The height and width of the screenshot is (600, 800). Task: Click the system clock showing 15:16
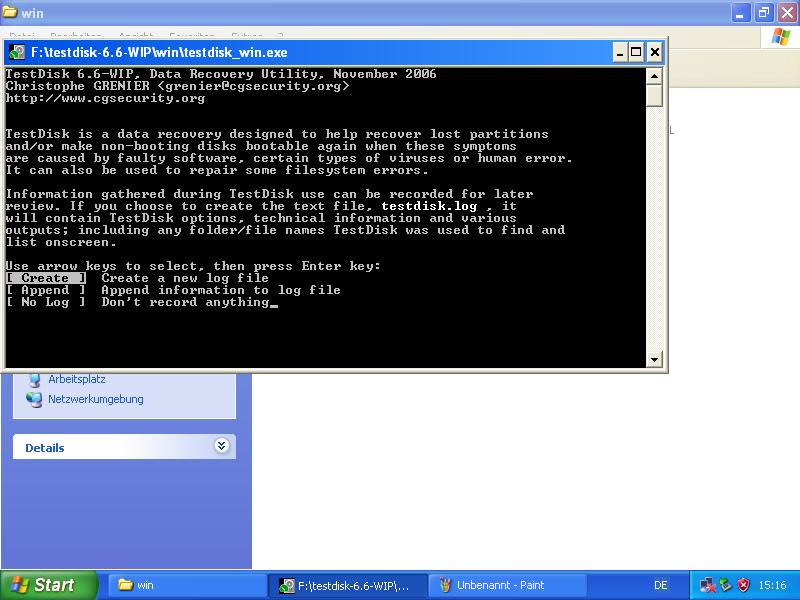[772, 585]
